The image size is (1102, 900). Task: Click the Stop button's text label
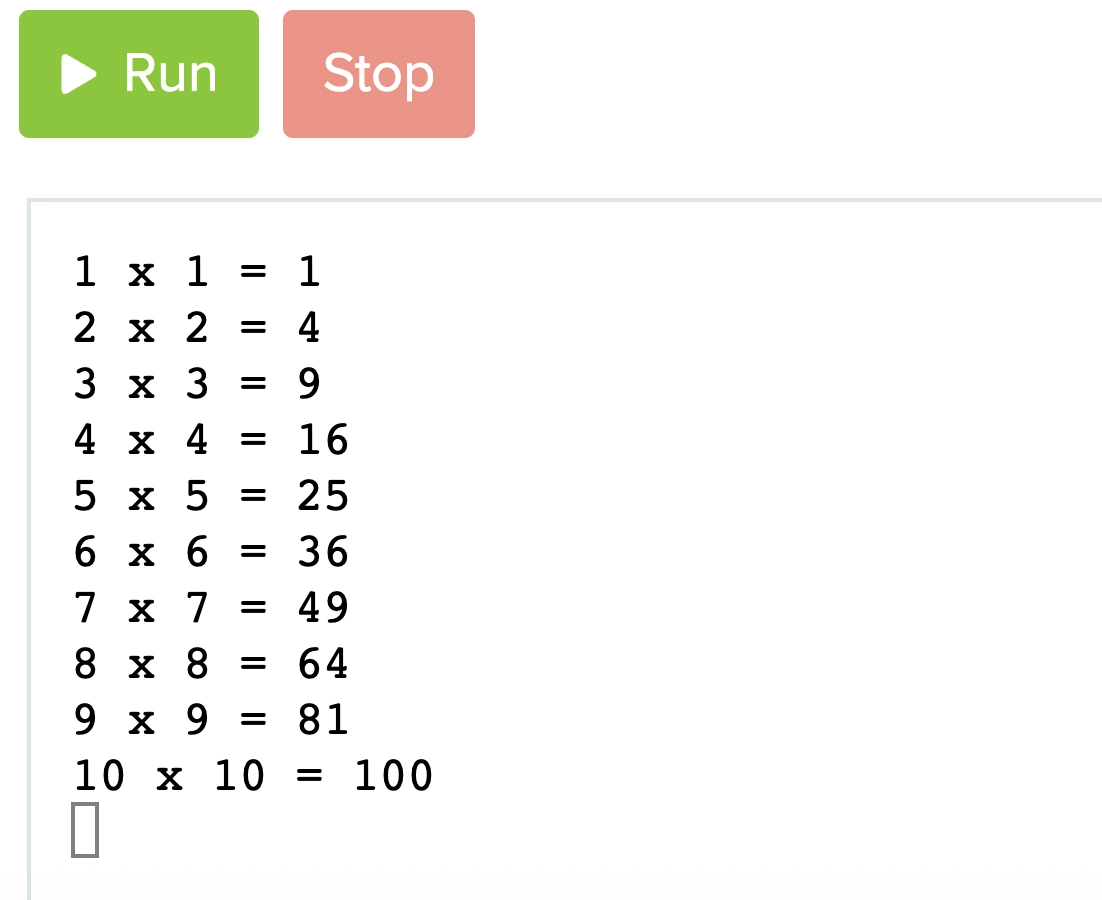(377, 72)
